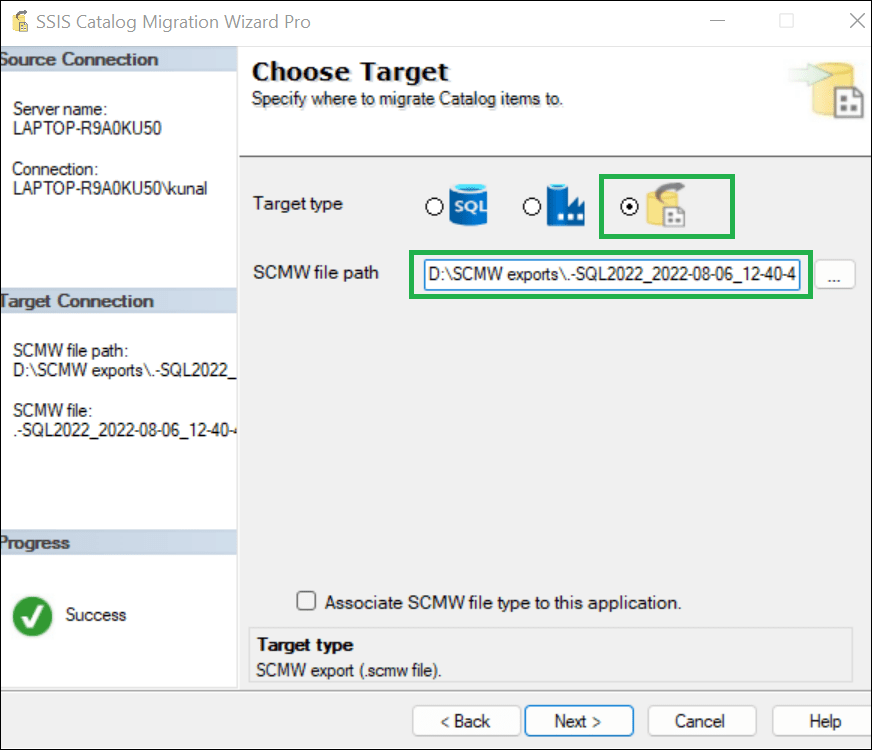872x750 pixels.
Task: Click the SQL Server database icon
Action: pos(468,205)
